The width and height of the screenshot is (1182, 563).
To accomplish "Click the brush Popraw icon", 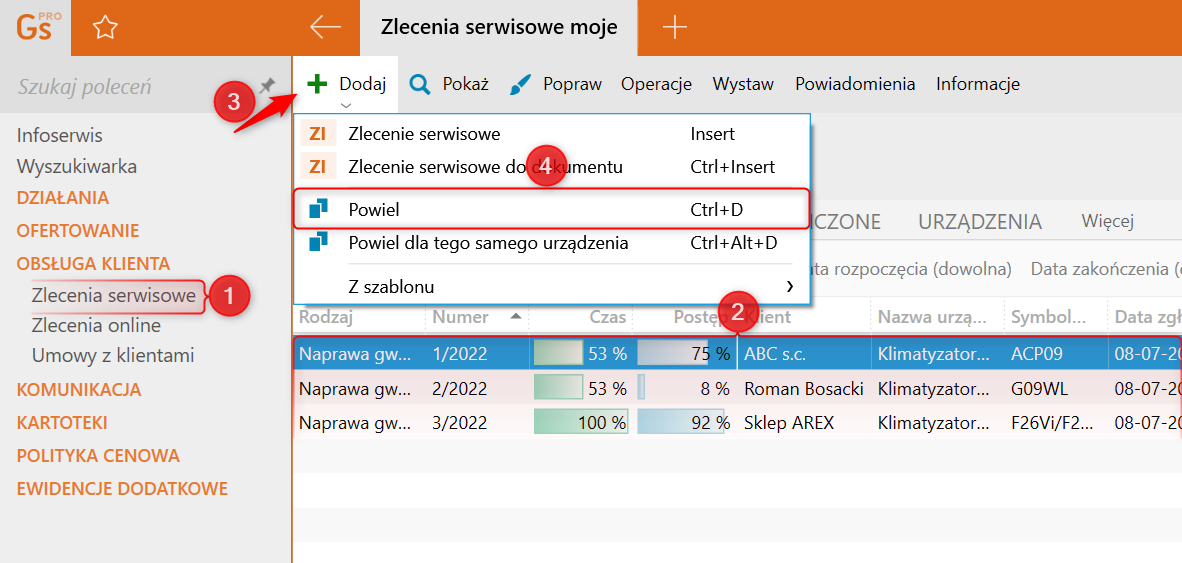I will pos(520,85).
